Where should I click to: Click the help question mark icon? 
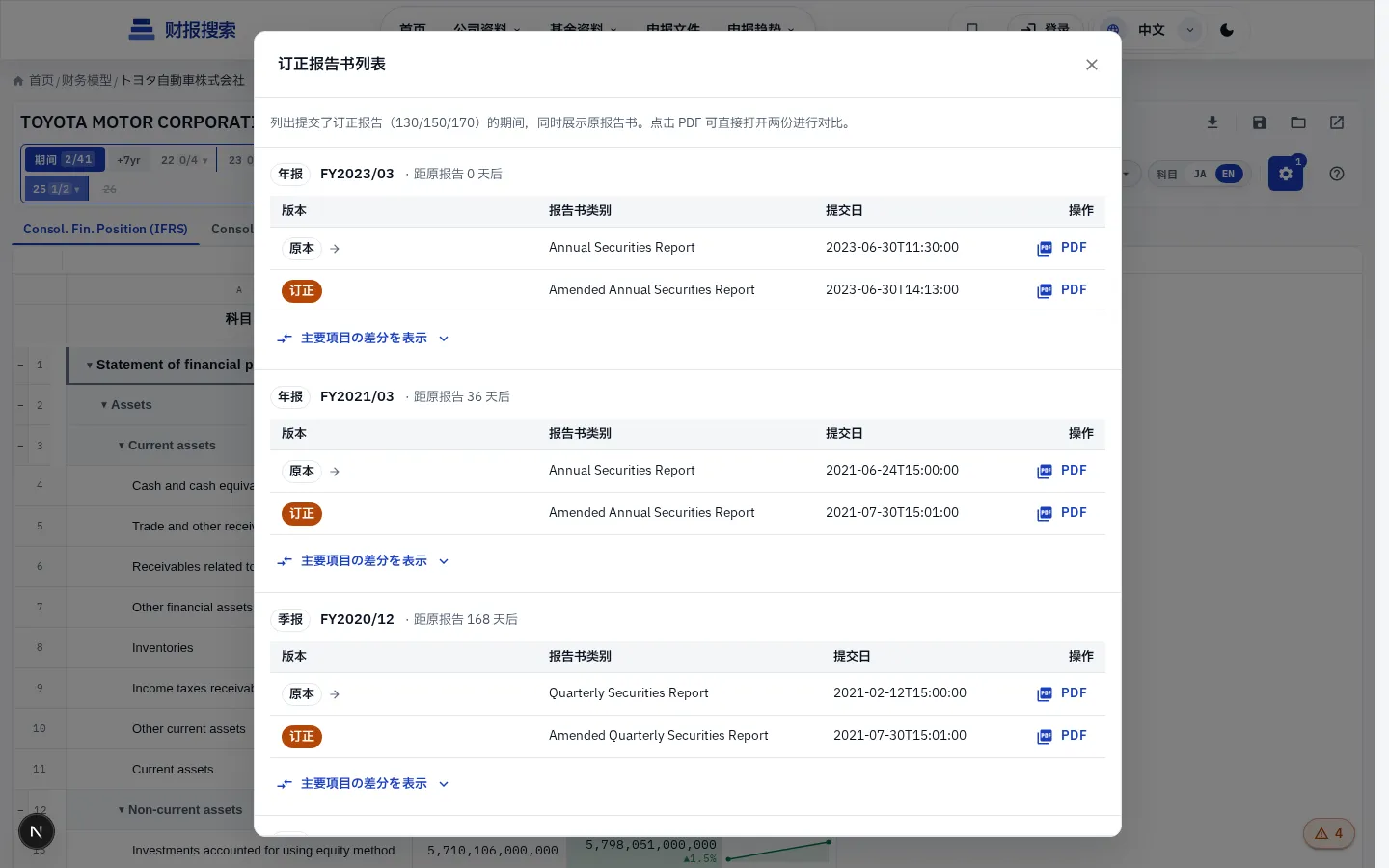1337,174
